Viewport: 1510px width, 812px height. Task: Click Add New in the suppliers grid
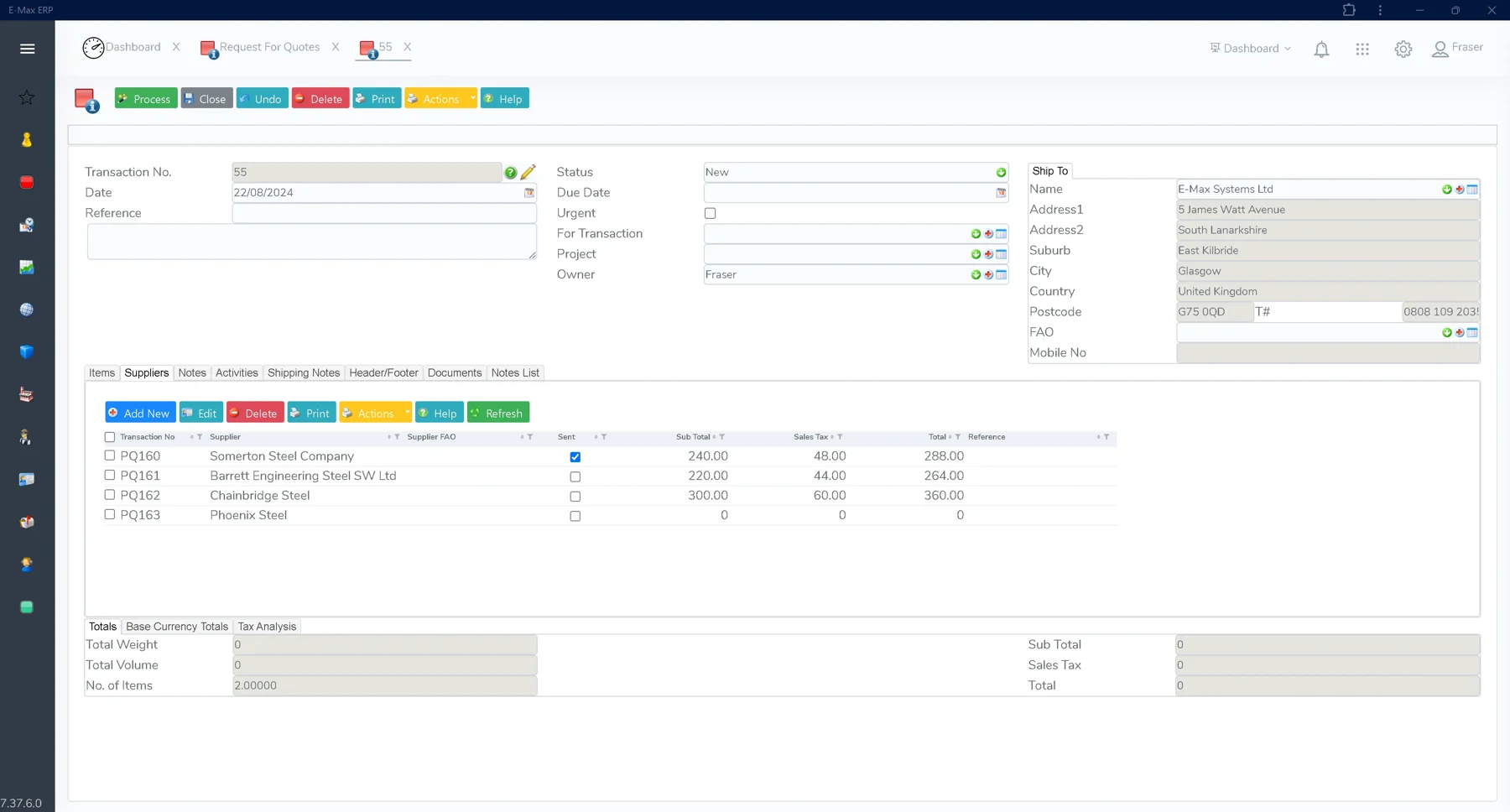pyautogui.click(x=140, y=413)
